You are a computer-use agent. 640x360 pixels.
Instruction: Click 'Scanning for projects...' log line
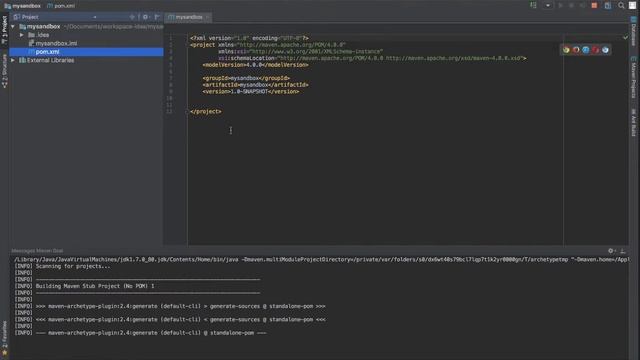tap(62, 266)
